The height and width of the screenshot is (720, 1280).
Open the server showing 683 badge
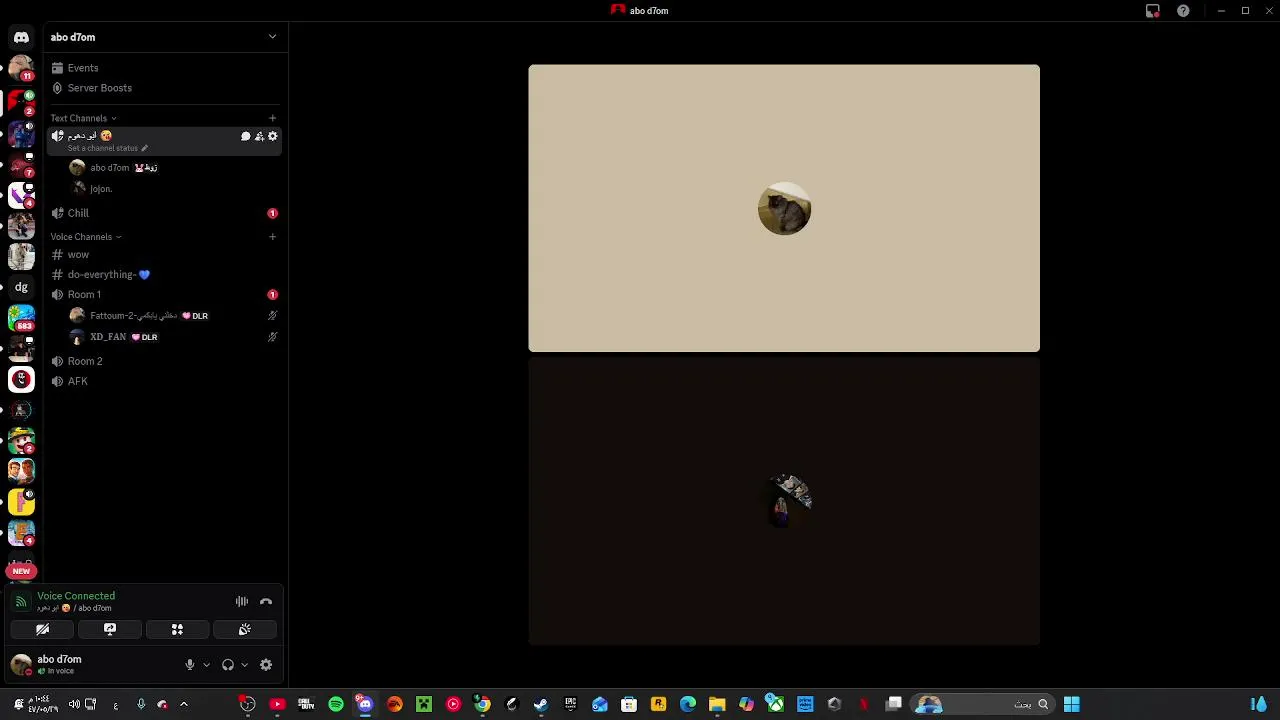21,318
